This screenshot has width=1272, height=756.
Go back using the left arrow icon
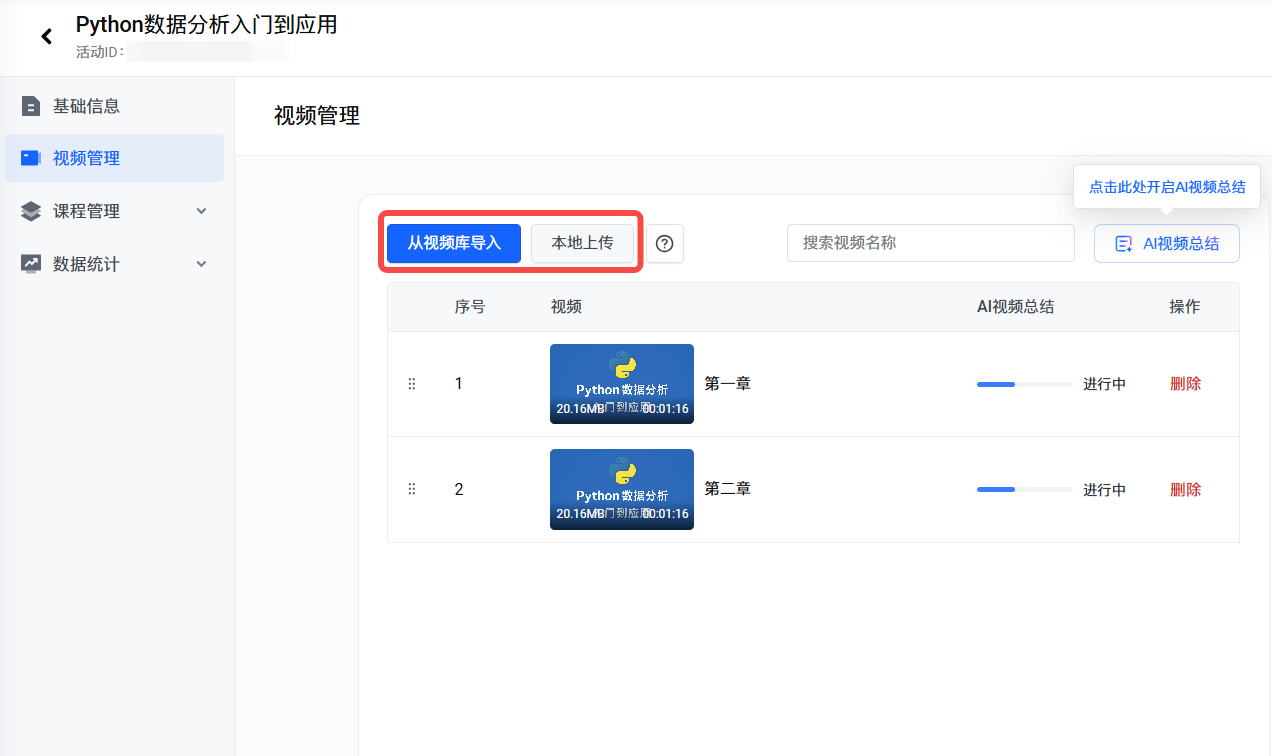(x=46, y=37)
